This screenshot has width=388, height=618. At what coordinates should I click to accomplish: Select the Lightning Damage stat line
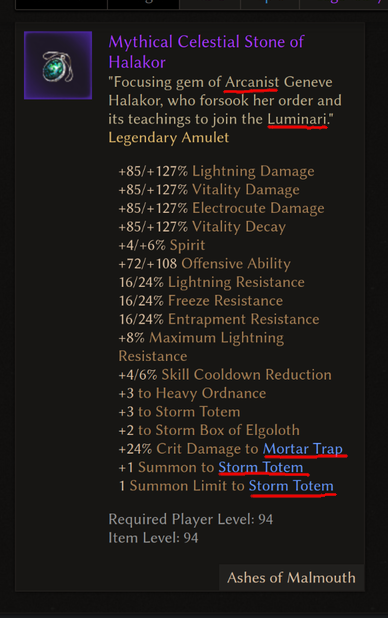coord(216,171)
